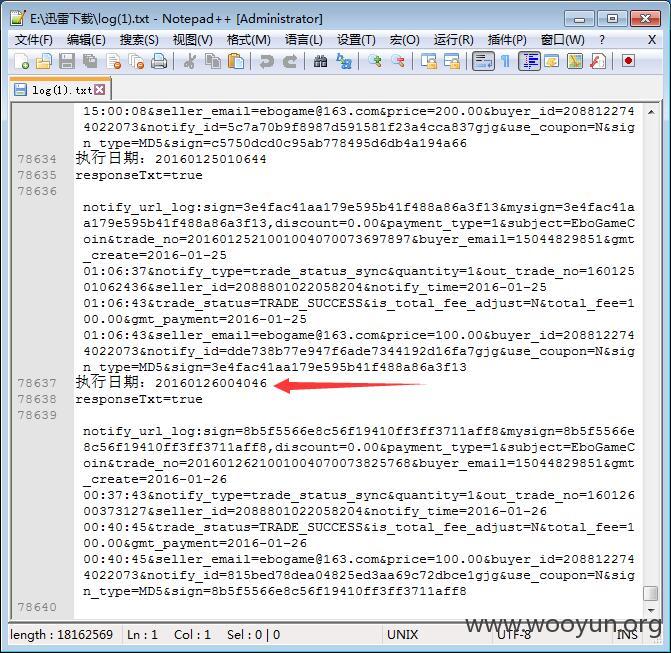This screenshot has height=653, width=671.
Task: Click the Ln : 1 status field
Action: coord(142,635)
